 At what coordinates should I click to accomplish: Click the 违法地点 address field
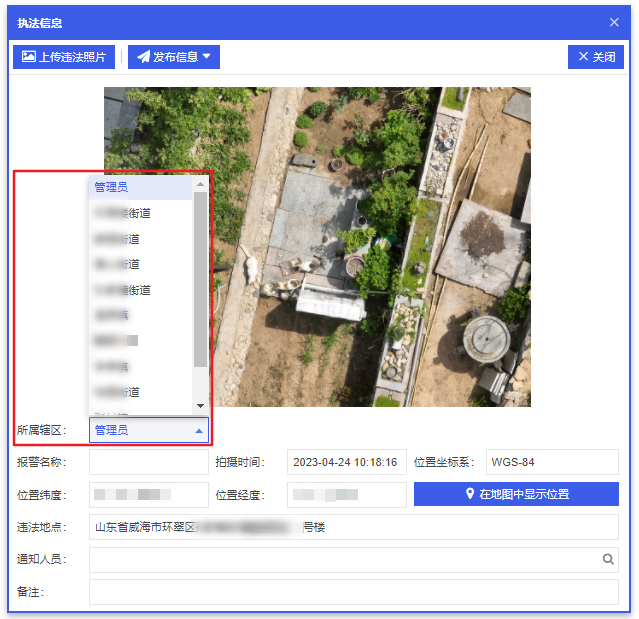[x=353, y=527]
